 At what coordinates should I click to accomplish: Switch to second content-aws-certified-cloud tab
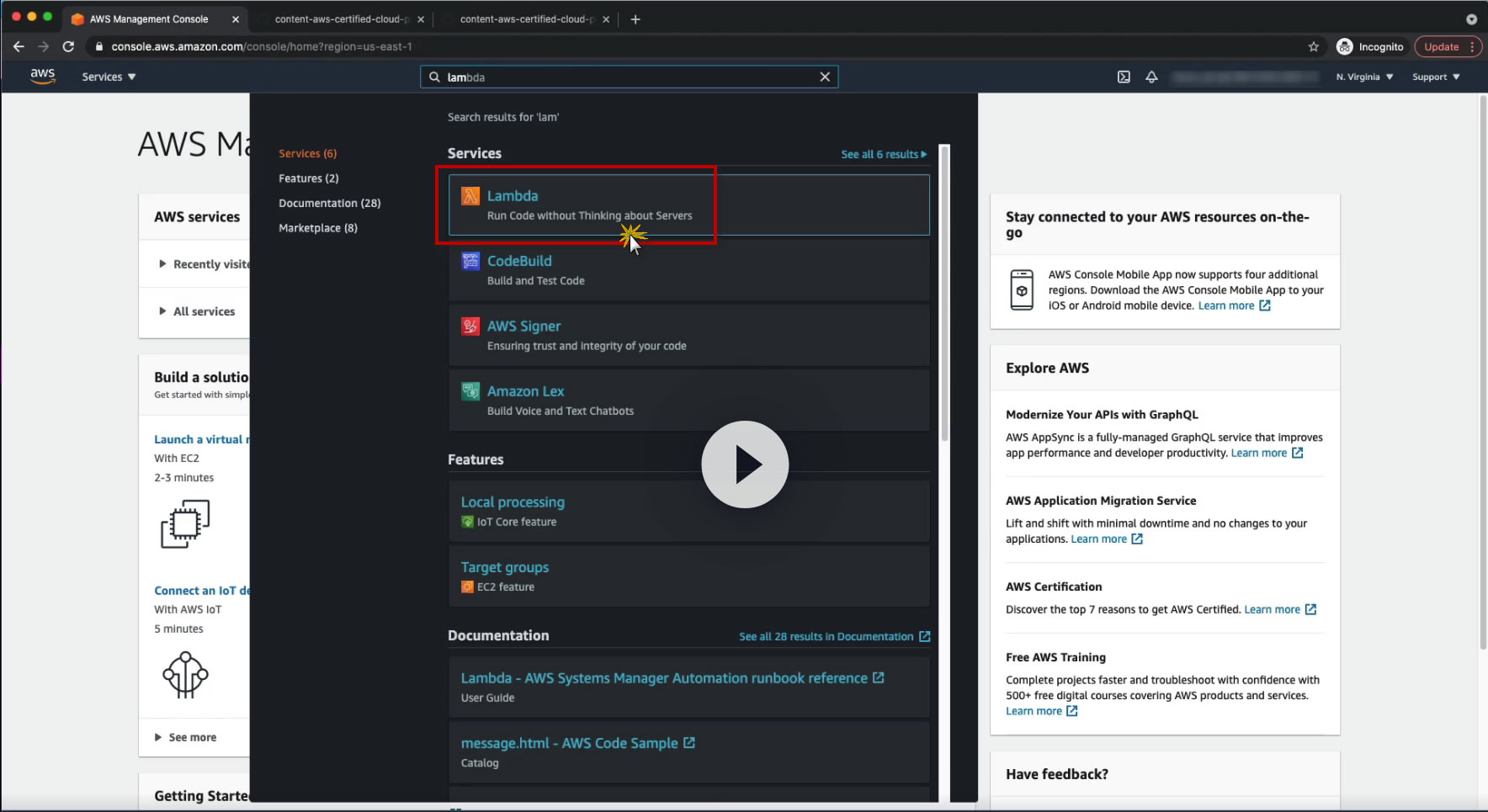coord(527,19)
